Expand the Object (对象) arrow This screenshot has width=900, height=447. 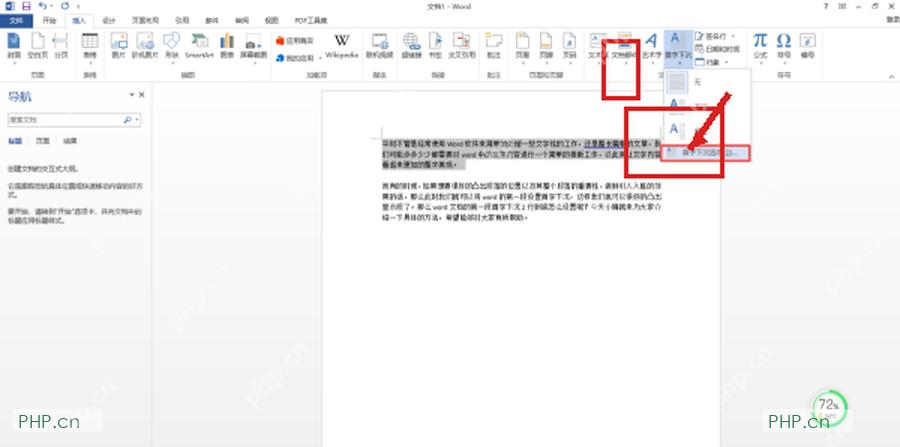pyautogui.click(x=727, y=62)
